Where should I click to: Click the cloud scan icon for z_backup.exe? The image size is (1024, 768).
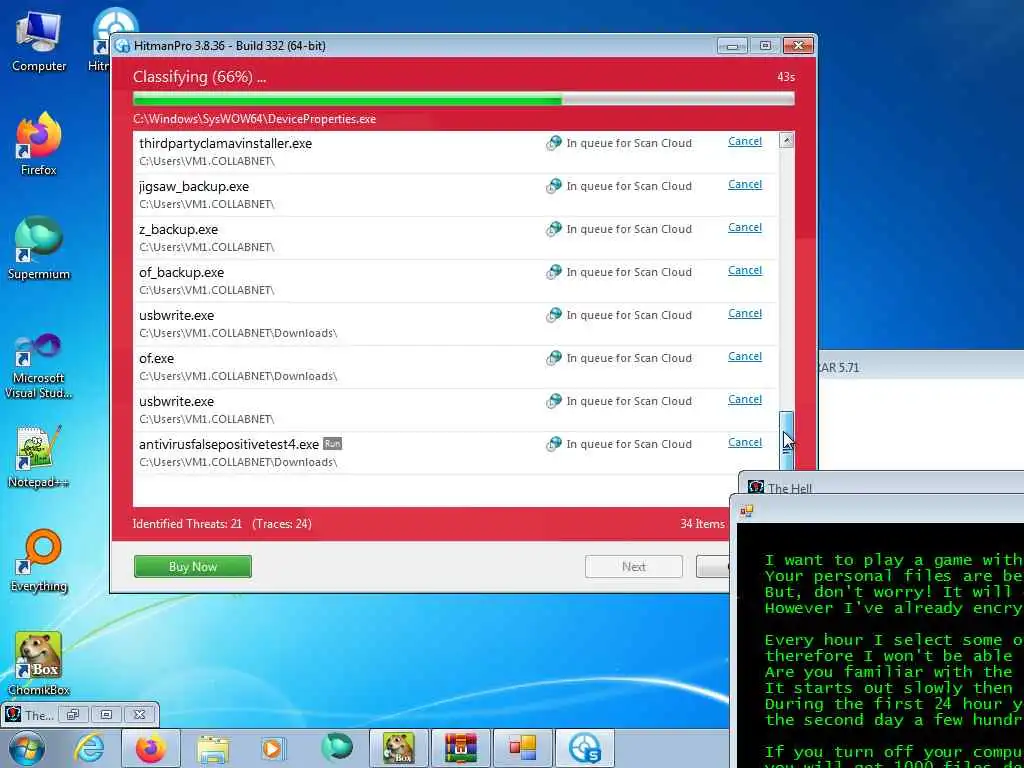coord(554,229)
